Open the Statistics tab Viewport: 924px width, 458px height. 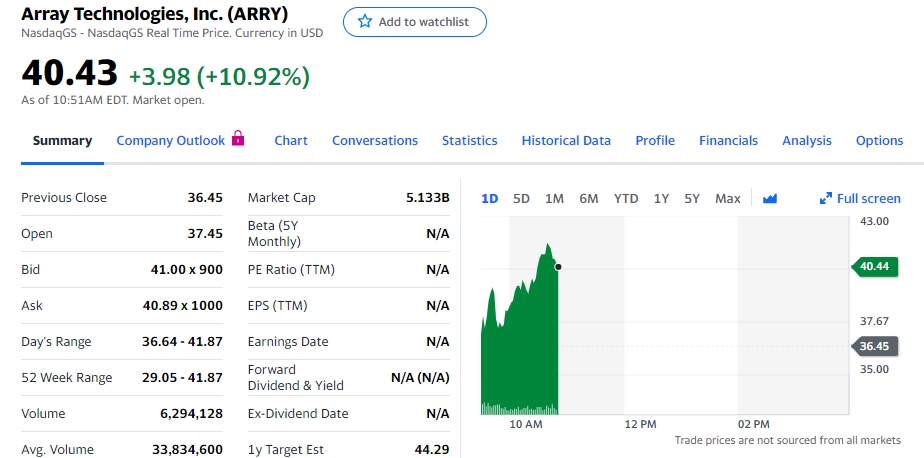(x=470, y=140)
